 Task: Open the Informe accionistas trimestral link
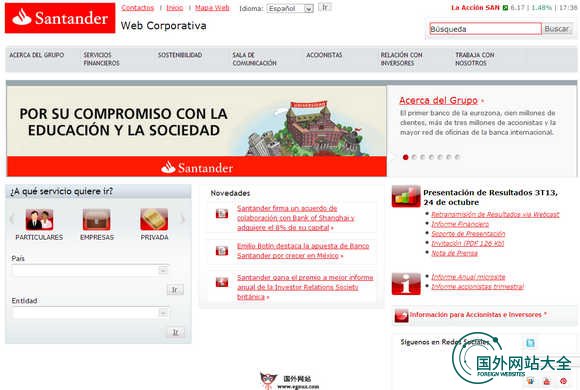point(477,286)
